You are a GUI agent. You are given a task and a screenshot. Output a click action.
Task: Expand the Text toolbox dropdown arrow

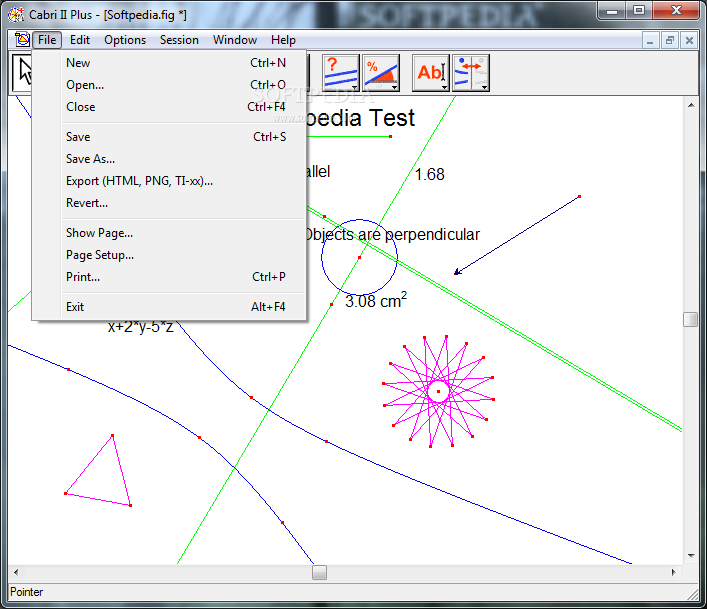445,87
